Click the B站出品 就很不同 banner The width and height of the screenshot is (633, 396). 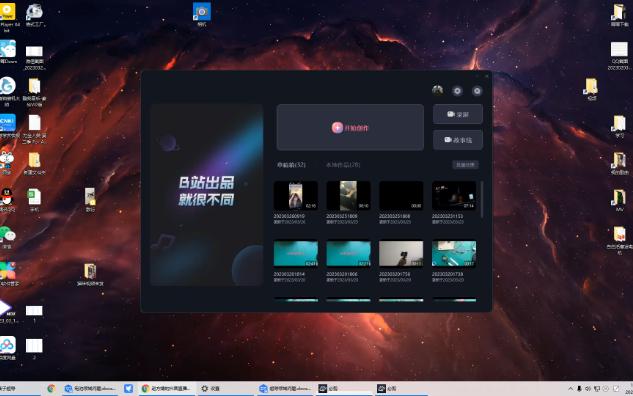coord(207,195)
